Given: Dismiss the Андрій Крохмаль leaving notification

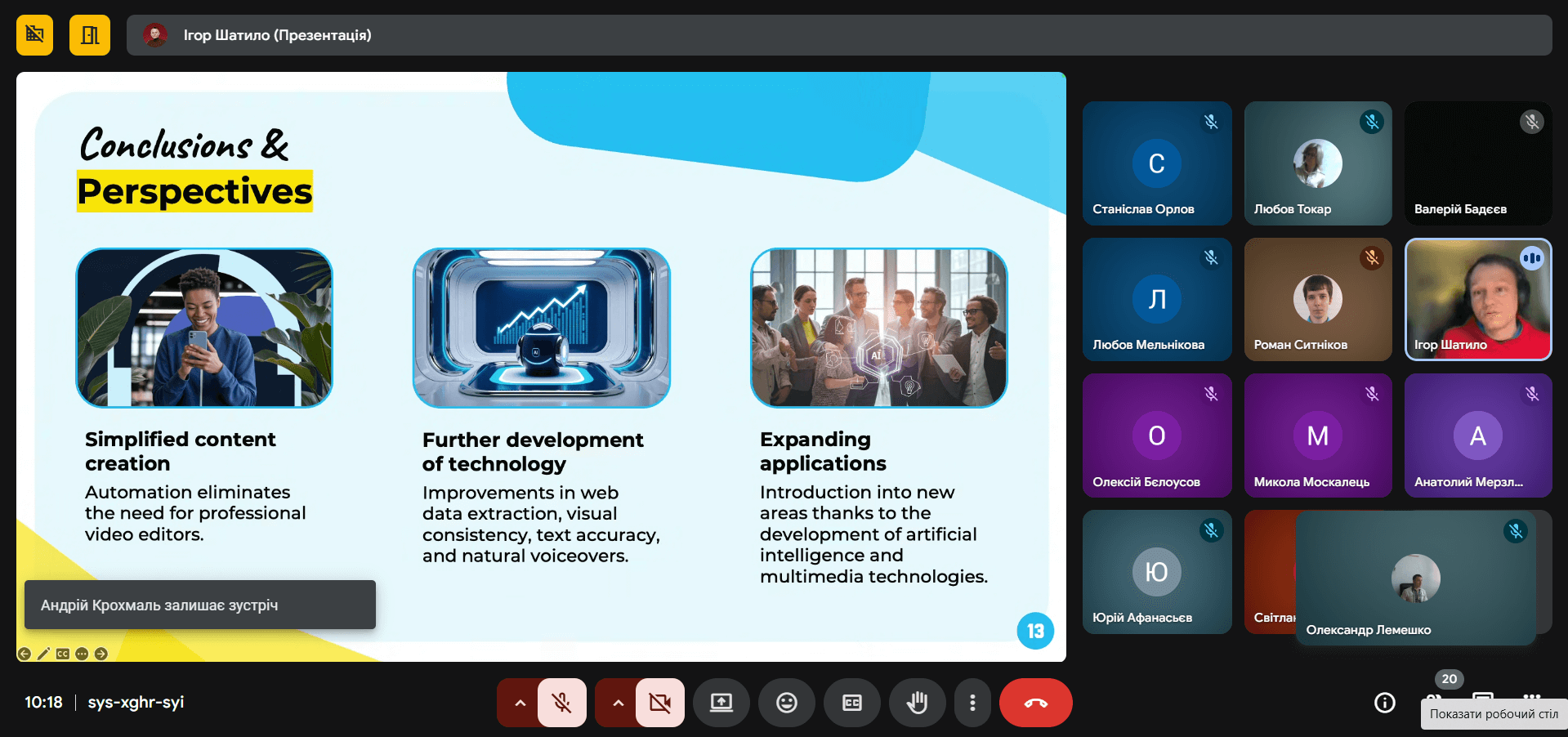Looking at the screenshot, I should click(199, 605).
